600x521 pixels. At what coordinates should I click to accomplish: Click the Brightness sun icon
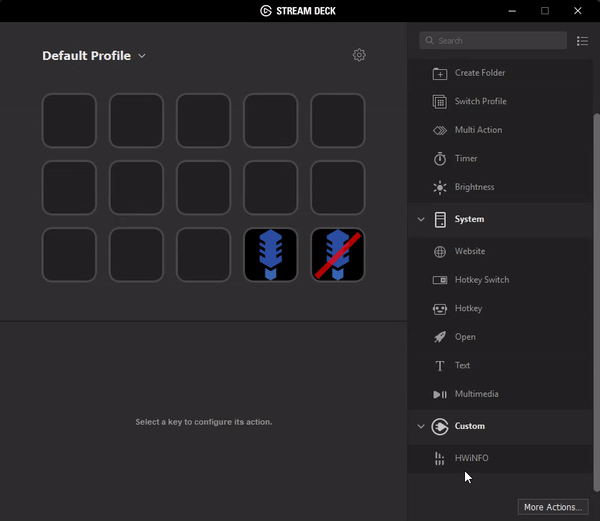(x=440, y=187)
